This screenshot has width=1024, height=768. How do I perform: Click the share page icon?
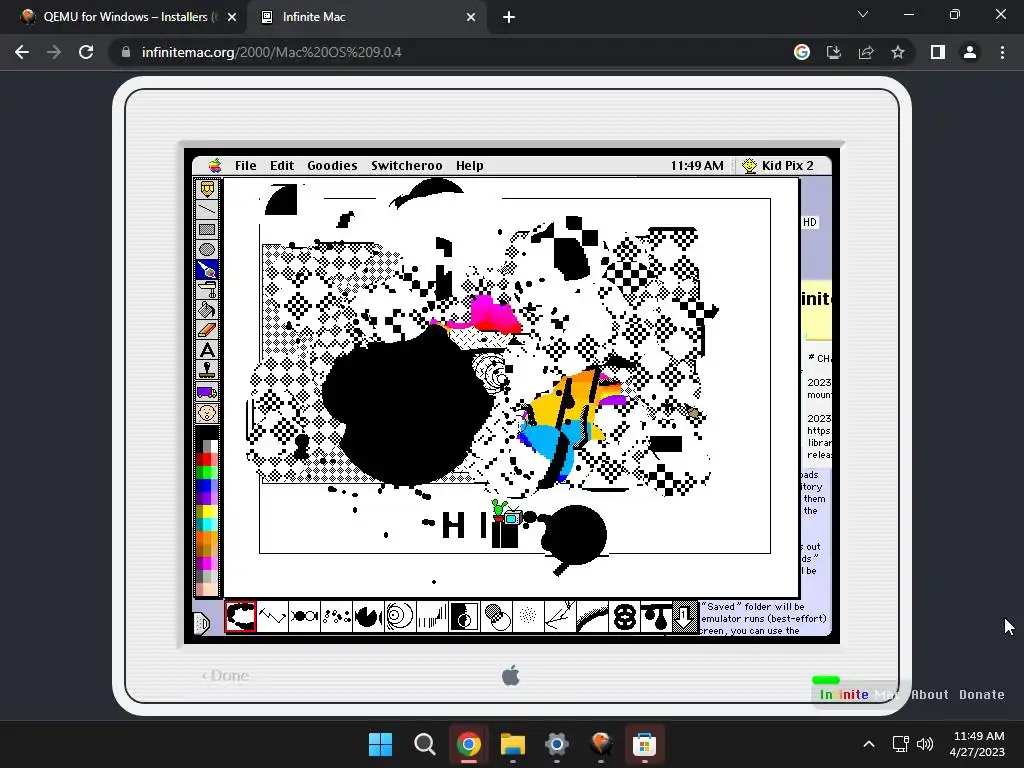[x=866, y=52]
